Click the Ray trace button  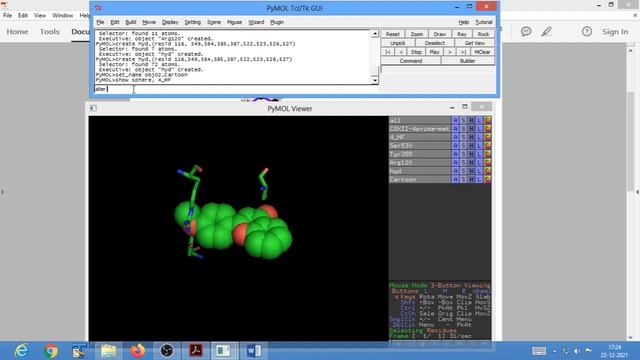click(x=462, y=34)
